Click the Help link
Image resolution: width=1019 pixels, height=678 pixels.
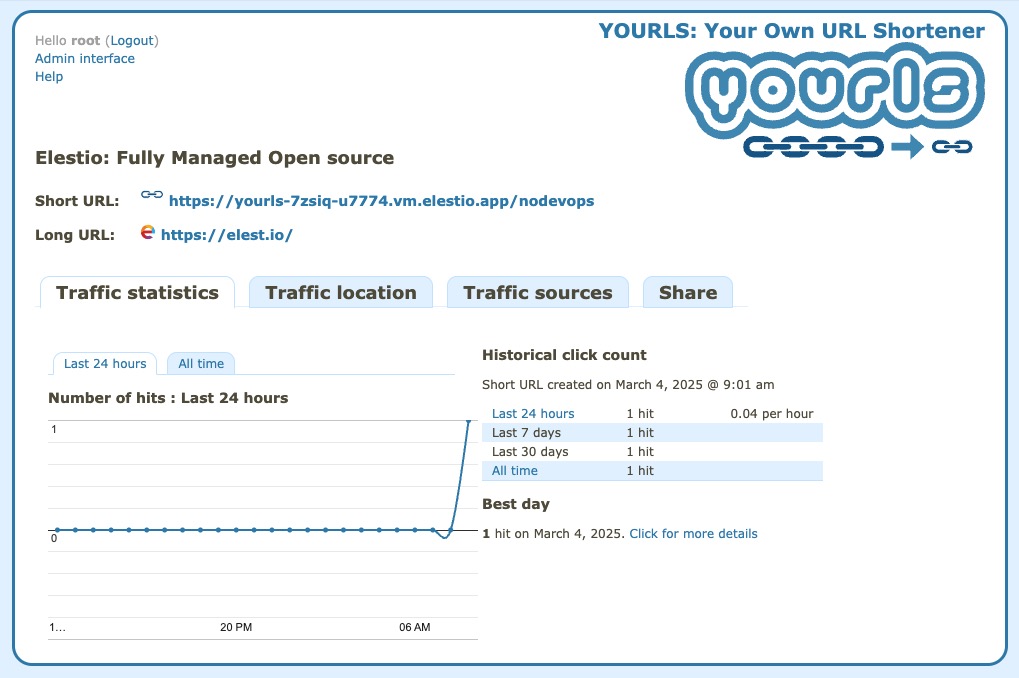pos(48,76)
